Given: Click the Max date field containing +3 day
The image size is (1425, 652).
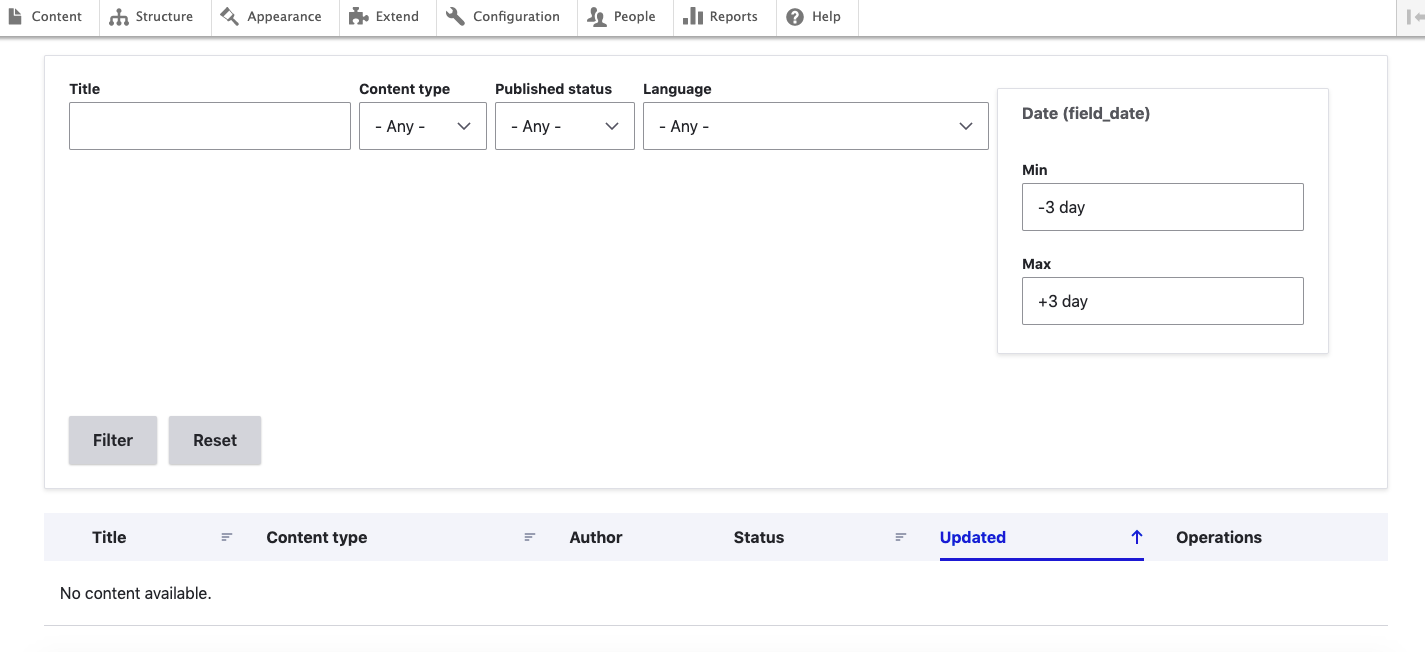Looking at the screenshot, I should pyautogui.click(x=1163, y=301).
